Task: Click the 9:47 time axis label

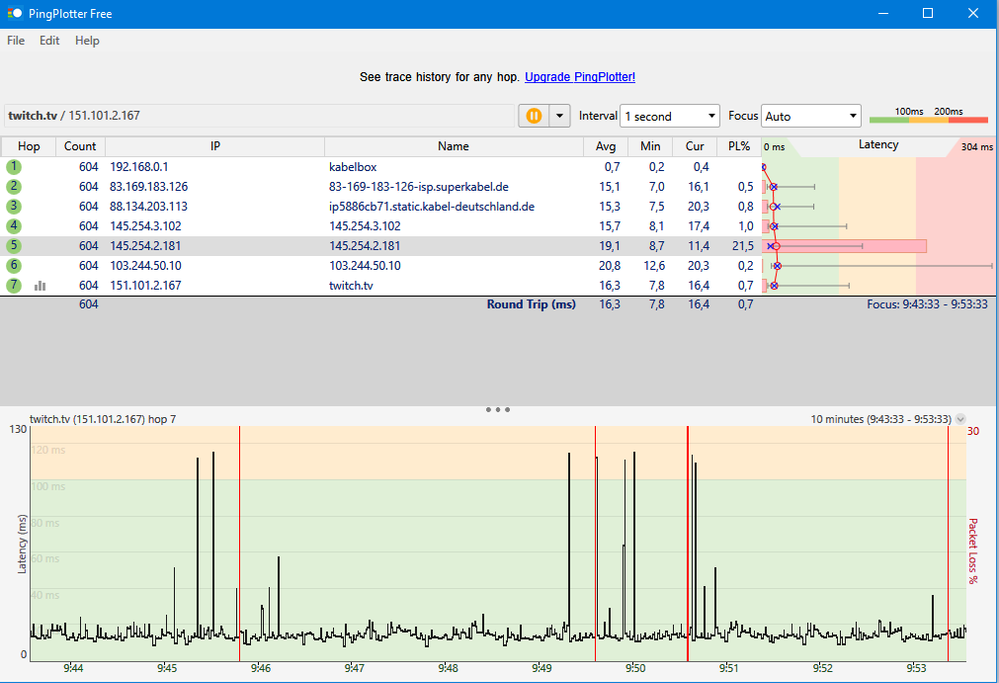Action: [354, 668]
